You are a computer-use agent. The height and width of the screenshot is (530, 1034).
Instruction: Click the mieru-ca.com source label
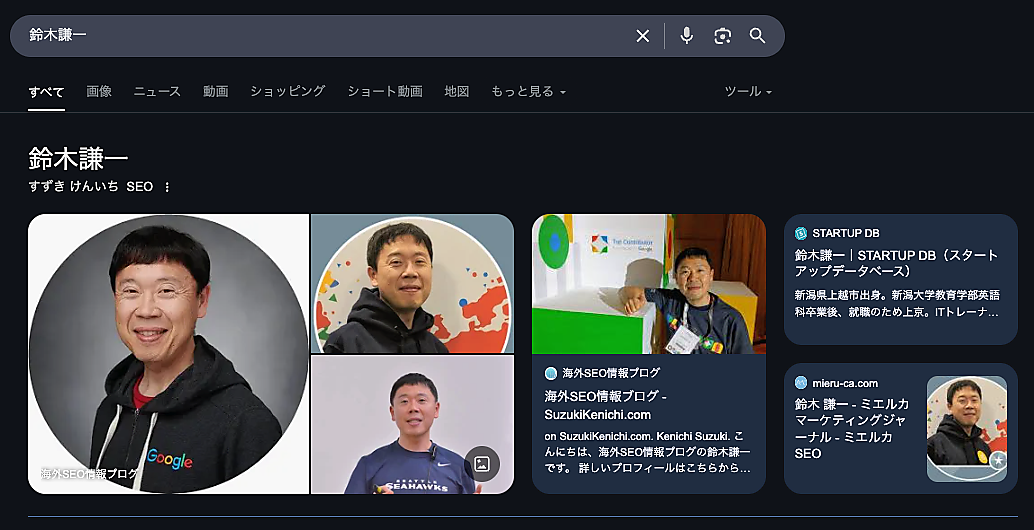(845, 383)
